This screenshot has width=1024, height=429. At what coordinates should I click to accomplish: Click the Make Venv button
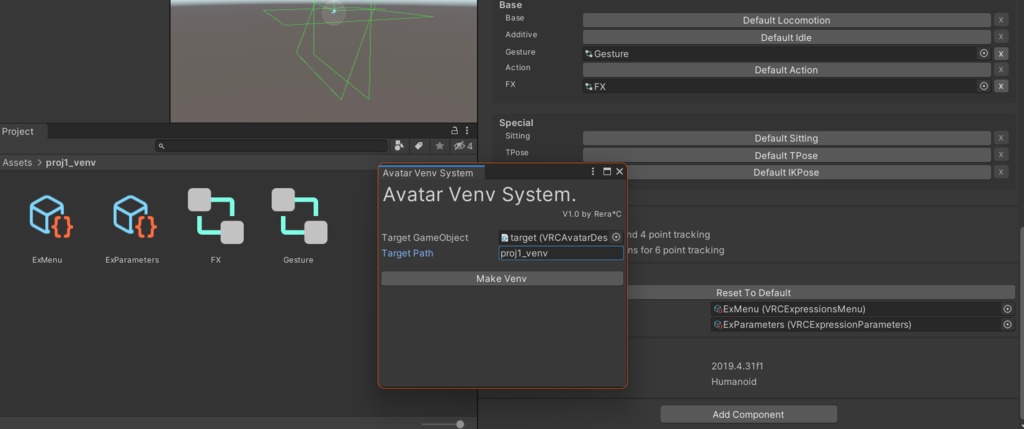point(502,279)
